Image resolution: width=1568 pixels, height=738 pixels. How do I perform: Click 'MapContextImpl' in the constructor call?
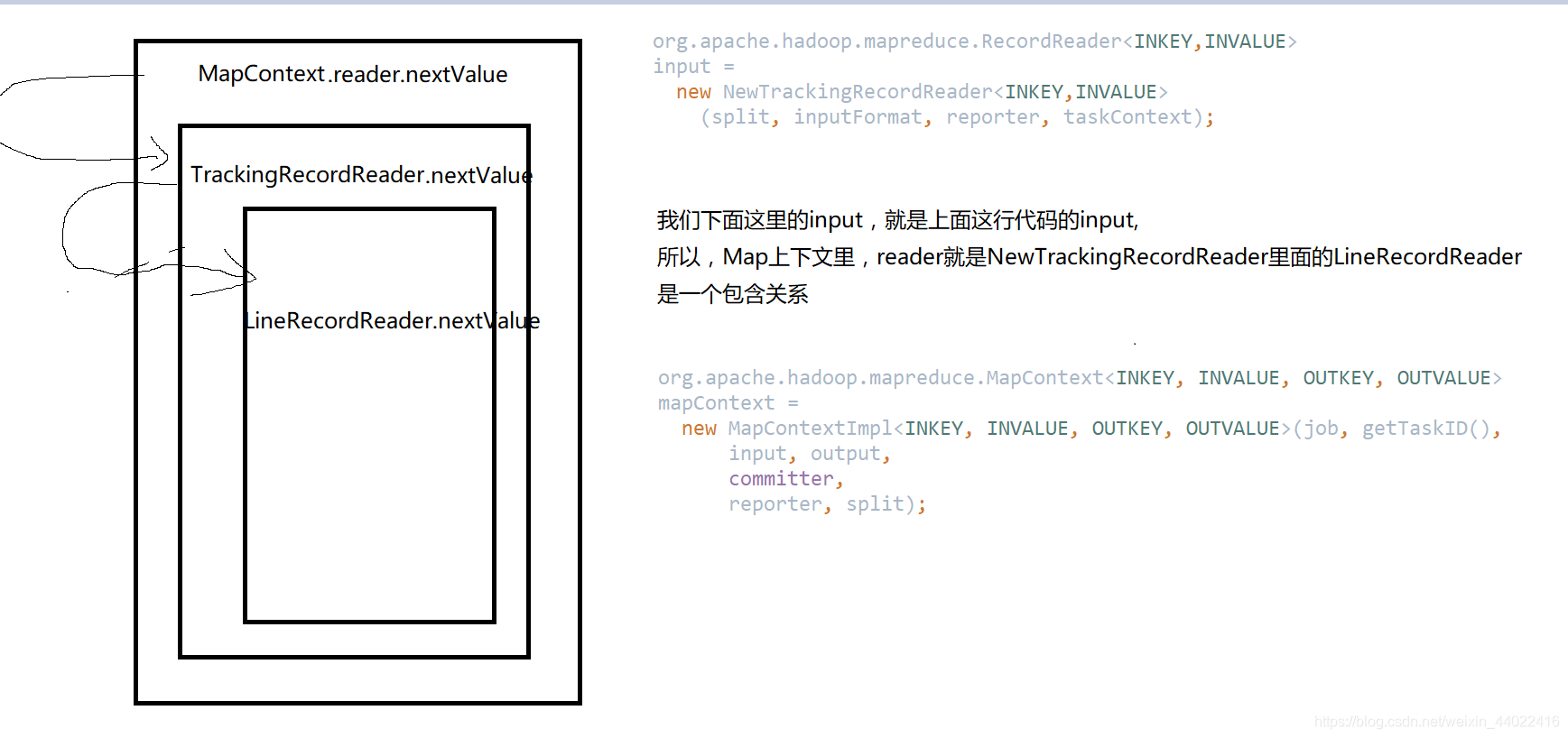click(810, 429)
